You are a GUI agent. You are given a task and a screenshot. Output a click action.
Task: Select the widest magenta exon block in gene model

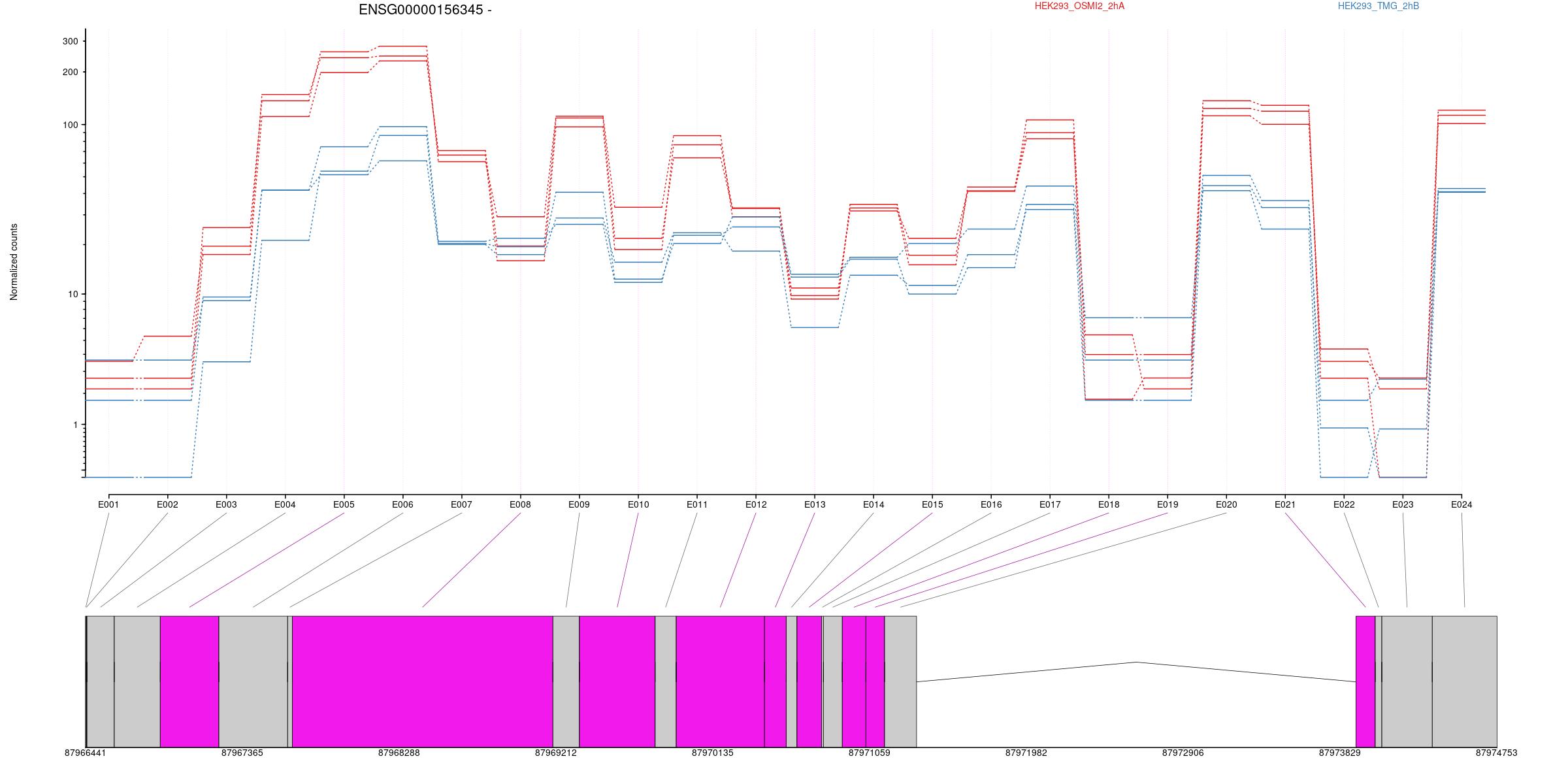pos(423,681)
